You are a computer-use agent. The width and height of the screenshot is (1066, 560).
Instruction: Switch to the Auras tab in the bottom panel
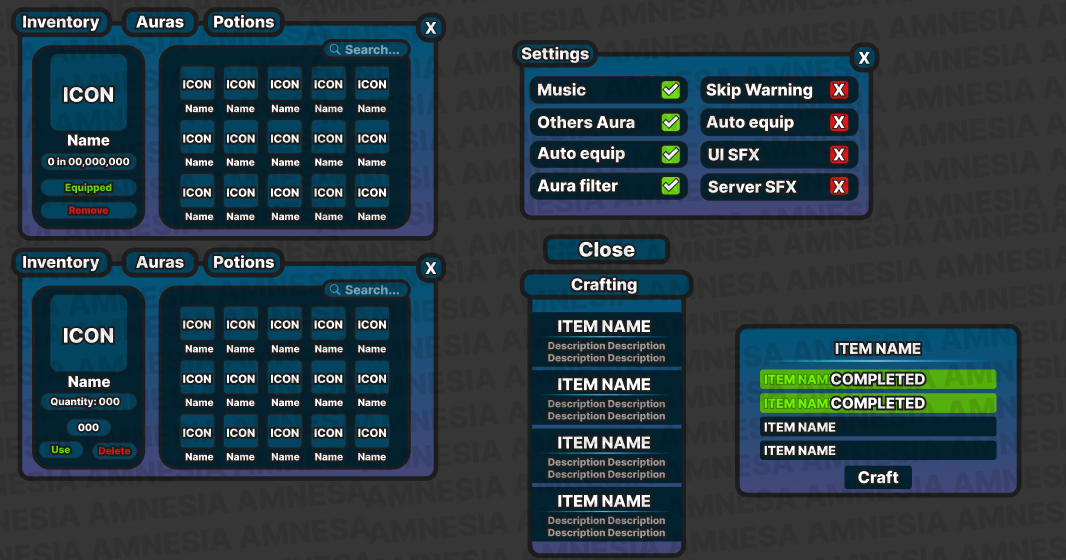160,262
